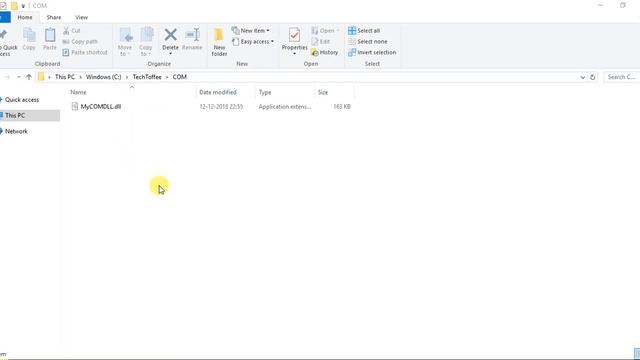The image size is (640, 360).
Task: Switch to the Share tab
Action: point(54,17)
